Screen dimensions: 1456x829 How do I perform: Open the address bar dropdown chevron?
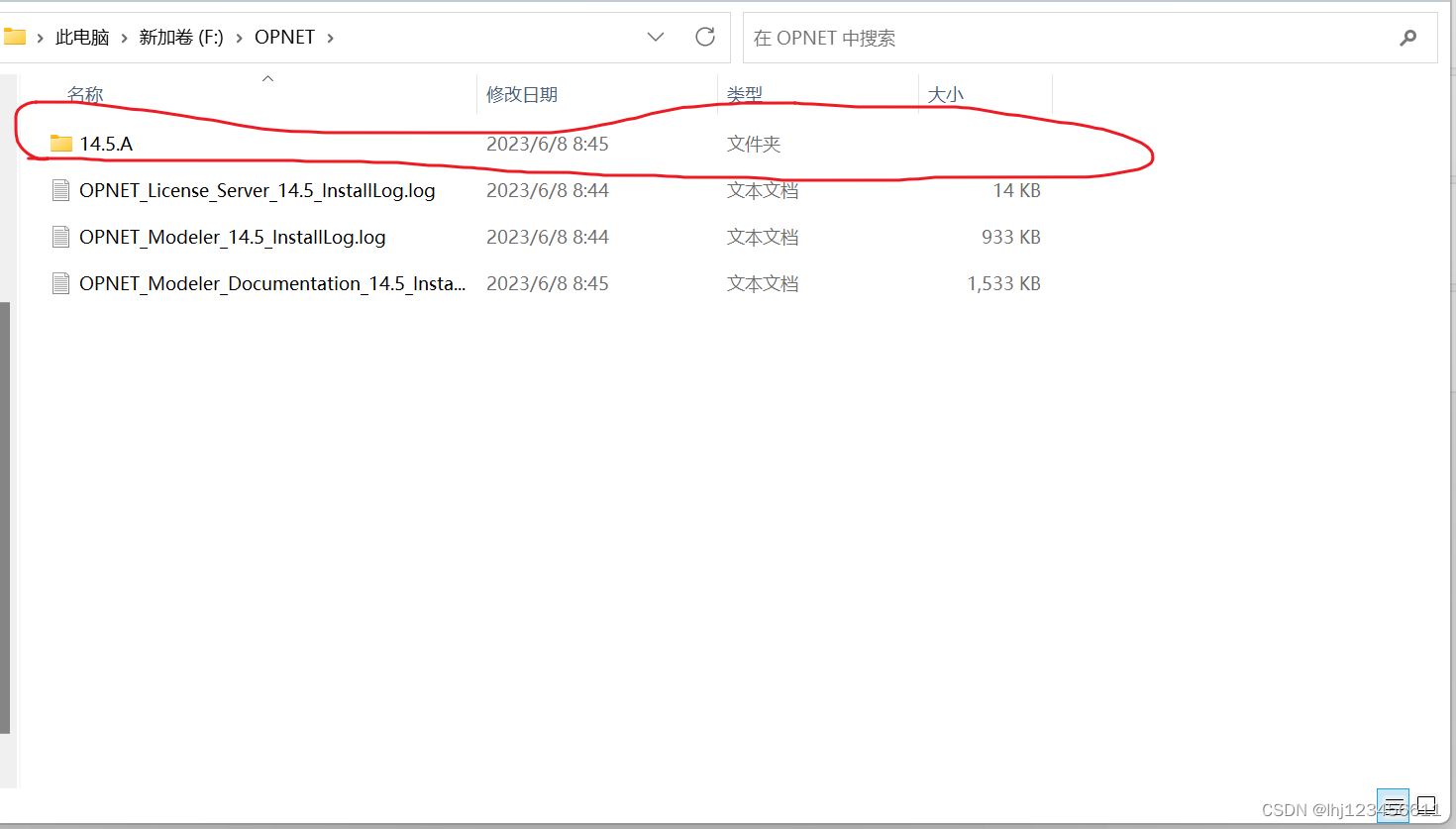coord(656,36)
